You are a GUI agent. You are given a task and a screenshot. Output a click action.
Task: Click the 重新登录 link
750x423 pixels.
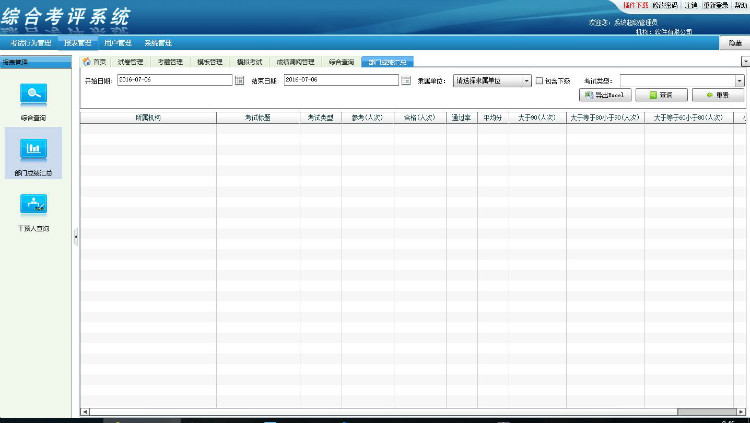716,5
